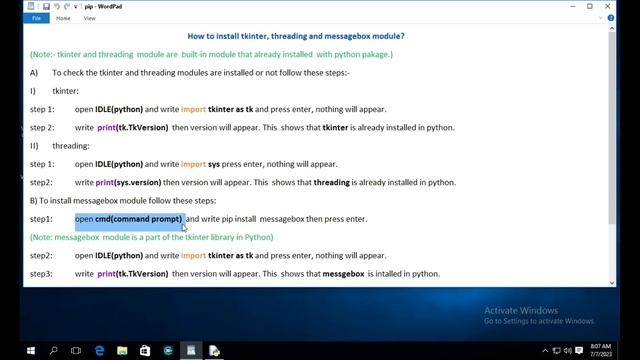Click the teal app icon right of Store
This screenshot has height=360, width=640.
click(168, 351)
